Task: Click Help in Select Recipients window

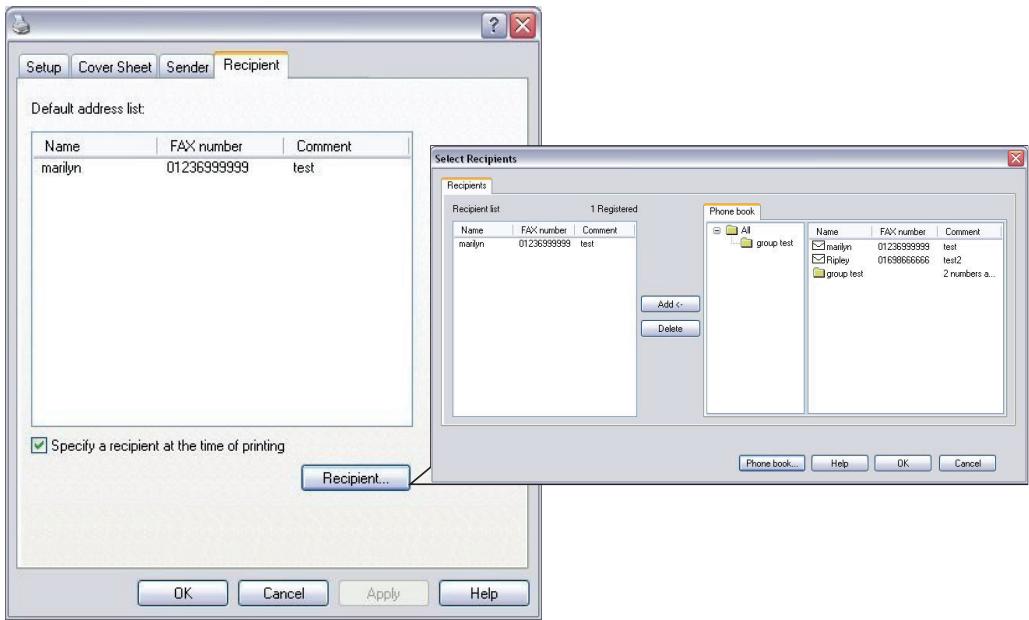Action: click(x=839, y=463)
